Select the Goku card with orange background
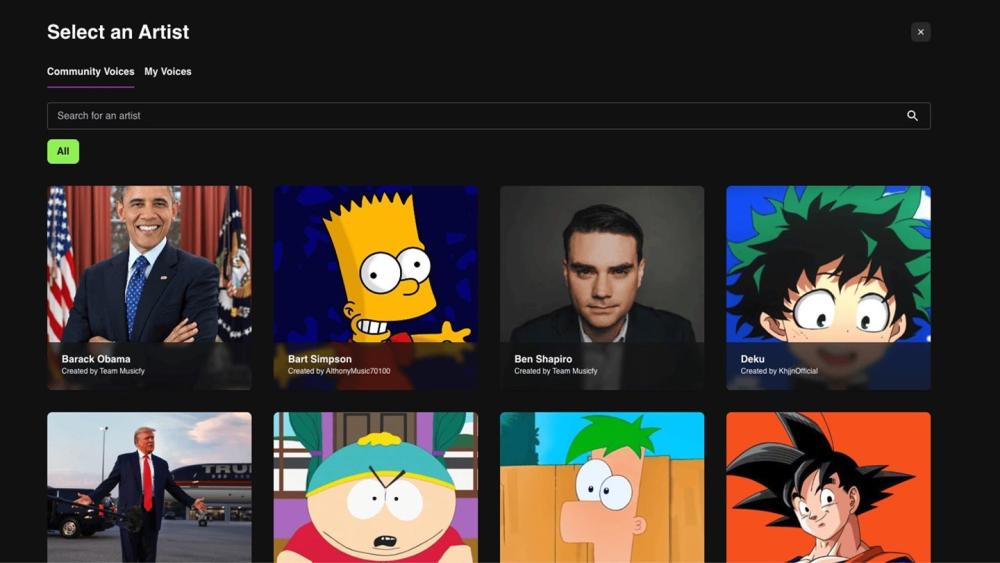This screenshot has width=1000, height=563. point(828,487)
